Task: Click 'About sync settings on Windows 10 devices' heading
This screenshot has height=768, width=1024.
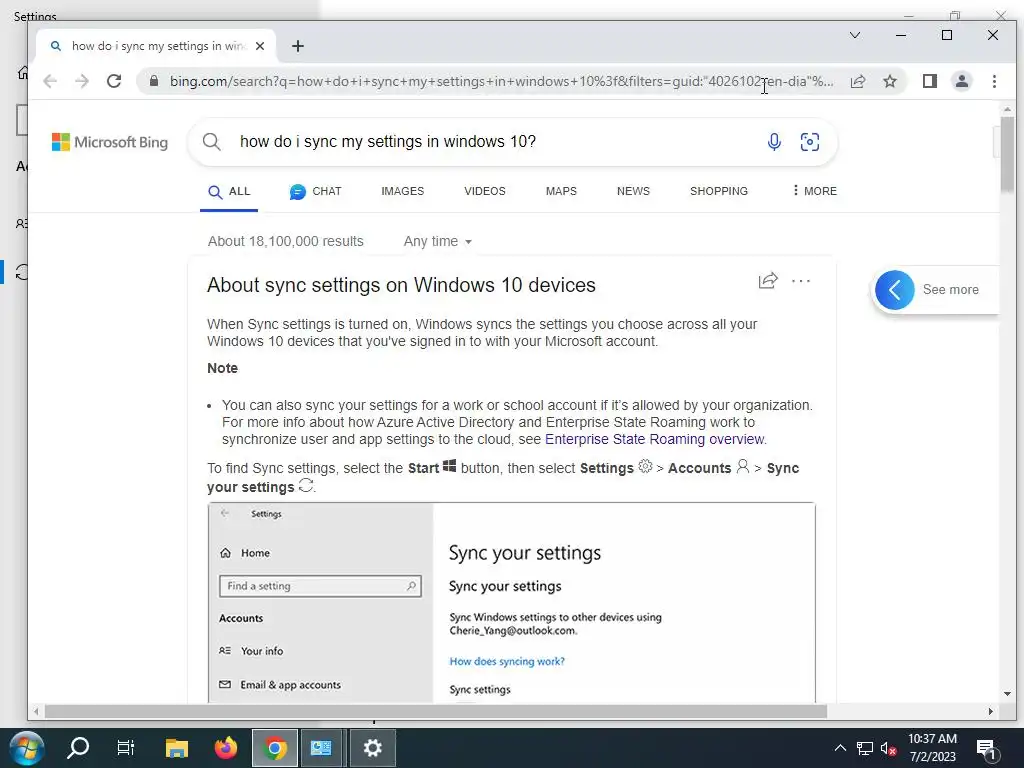Action: 401,285
